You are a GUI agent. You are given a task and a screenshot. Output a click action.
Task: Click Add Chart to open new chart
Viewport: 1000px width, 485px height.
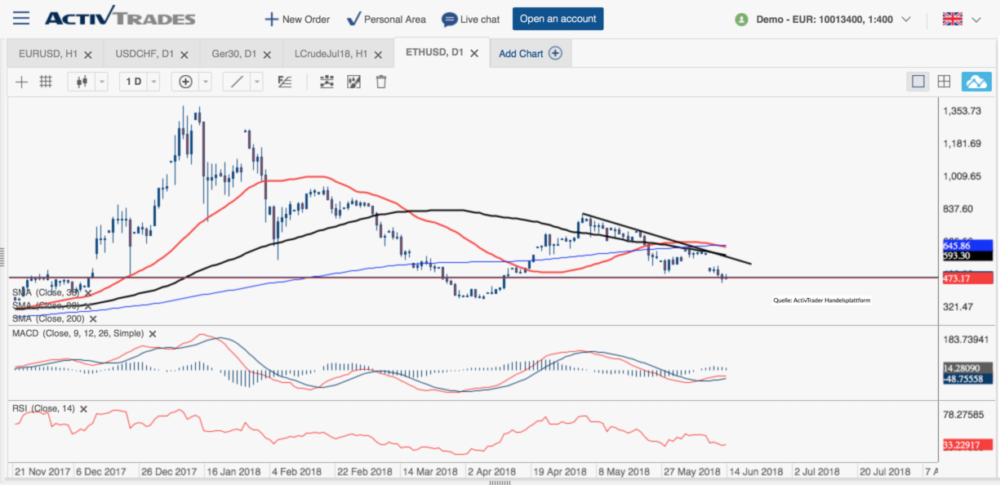pos(530,54)
